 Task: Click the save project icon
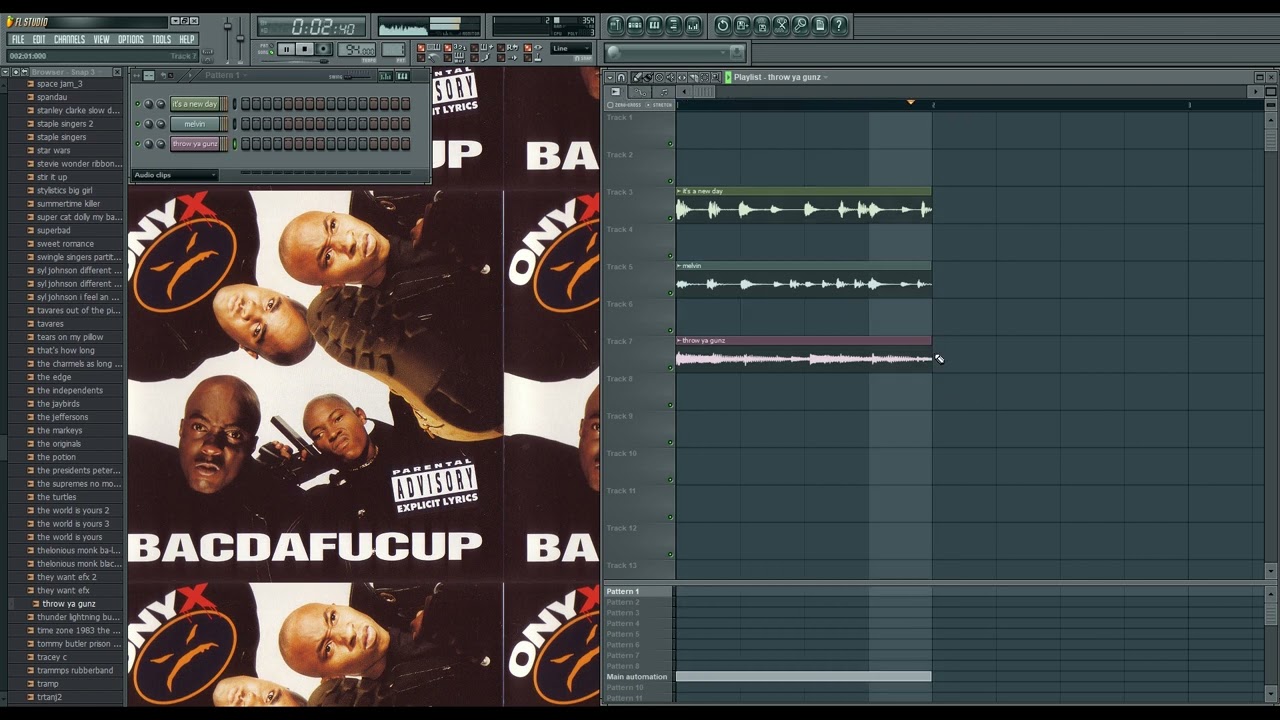[x=742, y=25]
